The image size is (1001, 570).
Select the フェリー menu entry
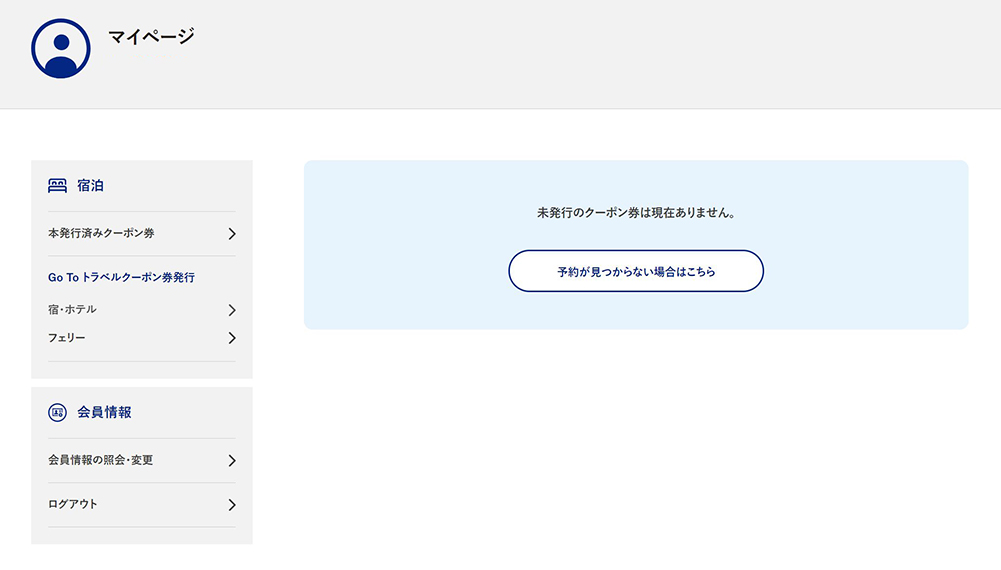(x=142, y=338)
